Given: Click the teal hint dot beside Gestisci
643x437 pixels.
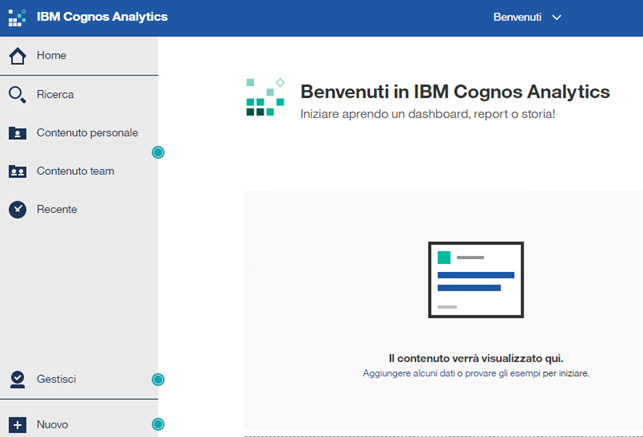Looking at the screenshot, I should (158, 380).
